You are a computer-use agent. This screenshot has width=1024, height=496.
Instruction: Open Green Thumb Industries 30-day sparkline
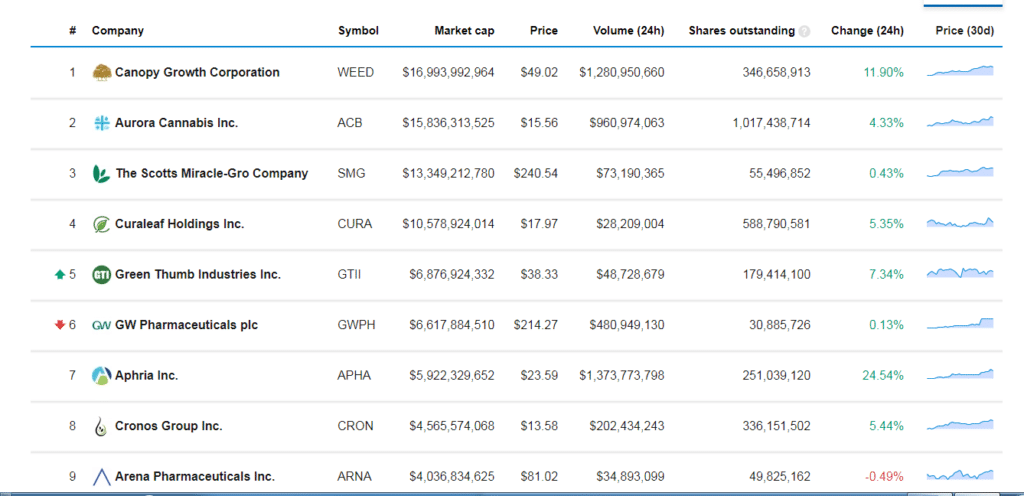click(x=960, y=273)
